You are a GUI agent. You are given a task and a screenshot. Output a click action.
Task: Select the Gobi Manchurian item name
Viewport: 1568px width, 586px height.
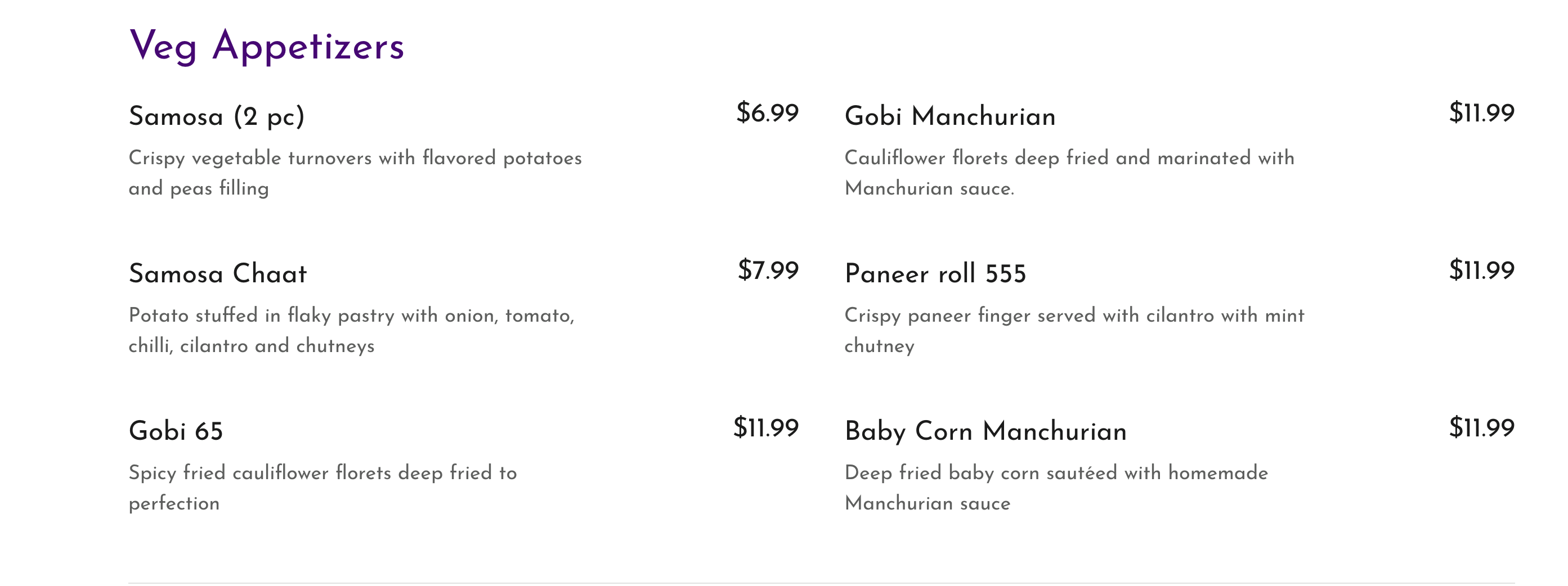(x=949, y=116)
